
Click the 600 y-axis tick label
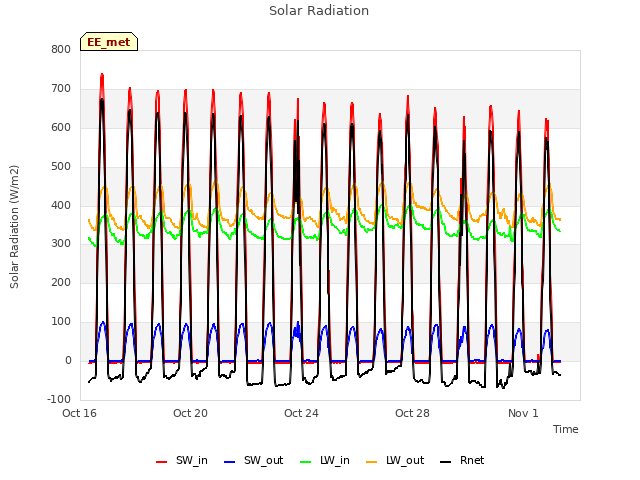coord(61,127)
